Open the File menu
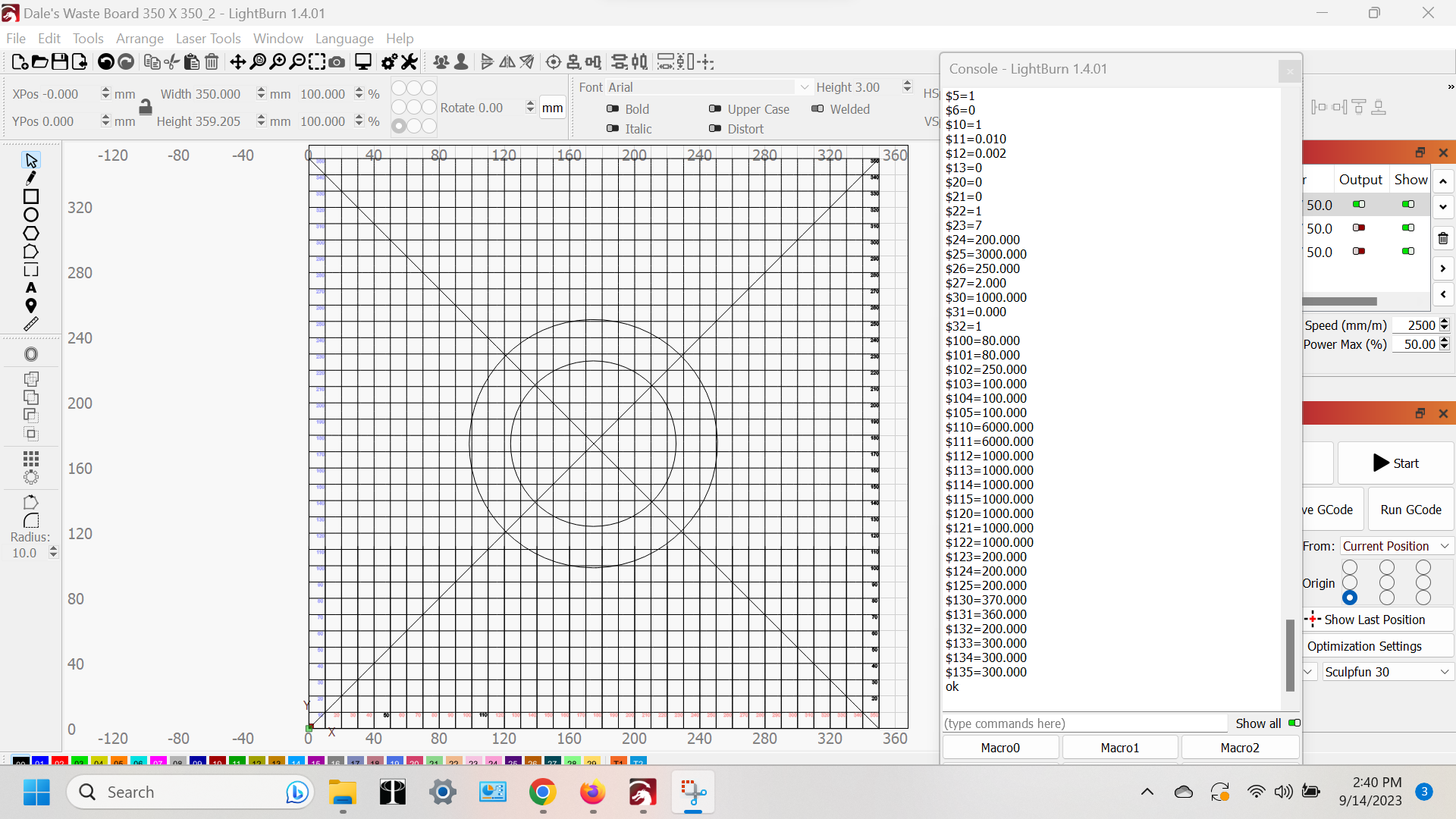1456x819 pixels. click(16, 38)
